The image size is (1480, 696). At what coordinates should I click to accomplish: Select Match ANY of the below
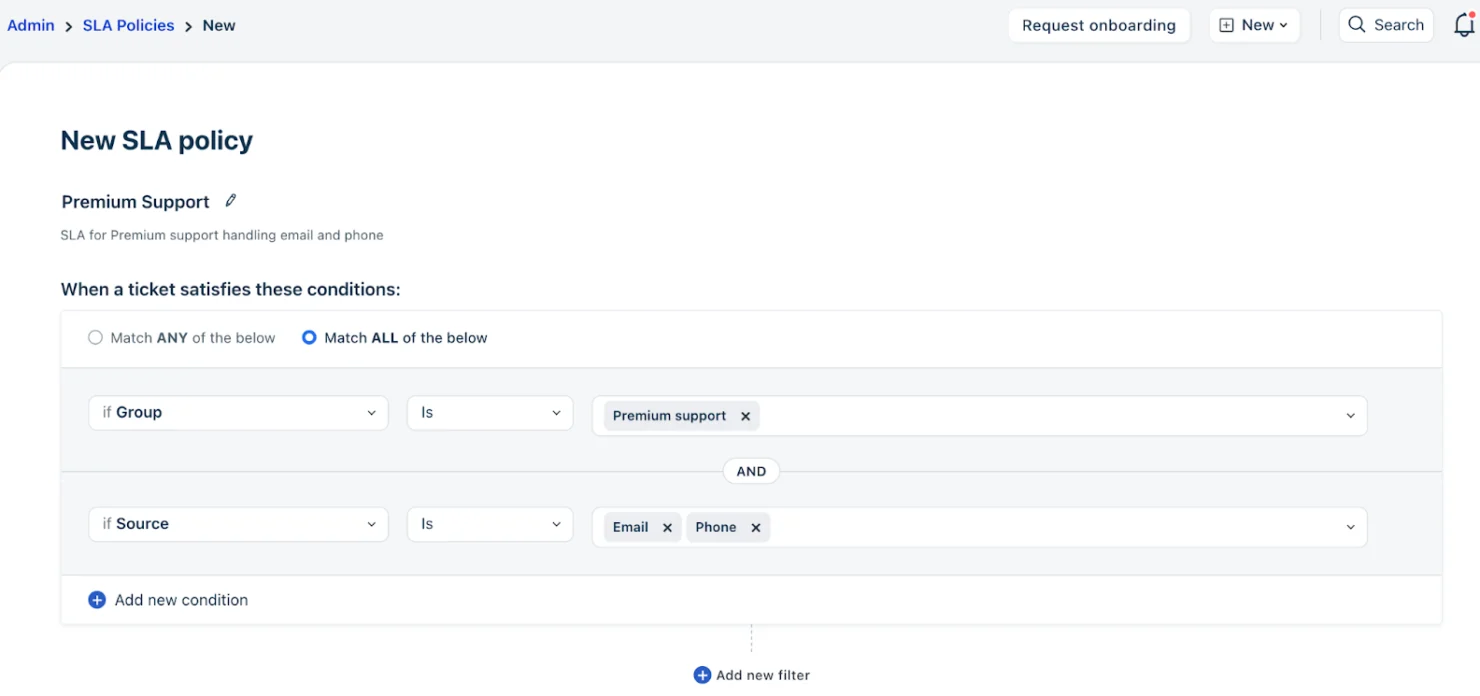[95, 337]
